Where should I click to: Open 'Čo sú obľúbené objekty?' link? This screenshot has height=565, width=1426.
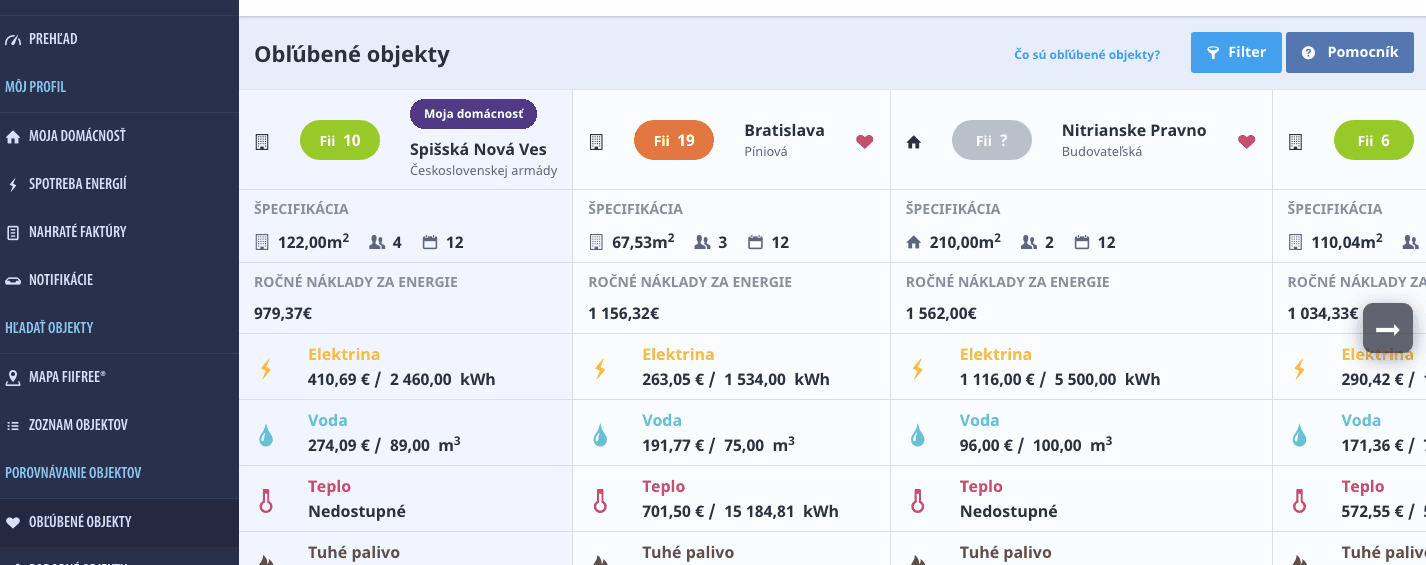coord(1087,55)
